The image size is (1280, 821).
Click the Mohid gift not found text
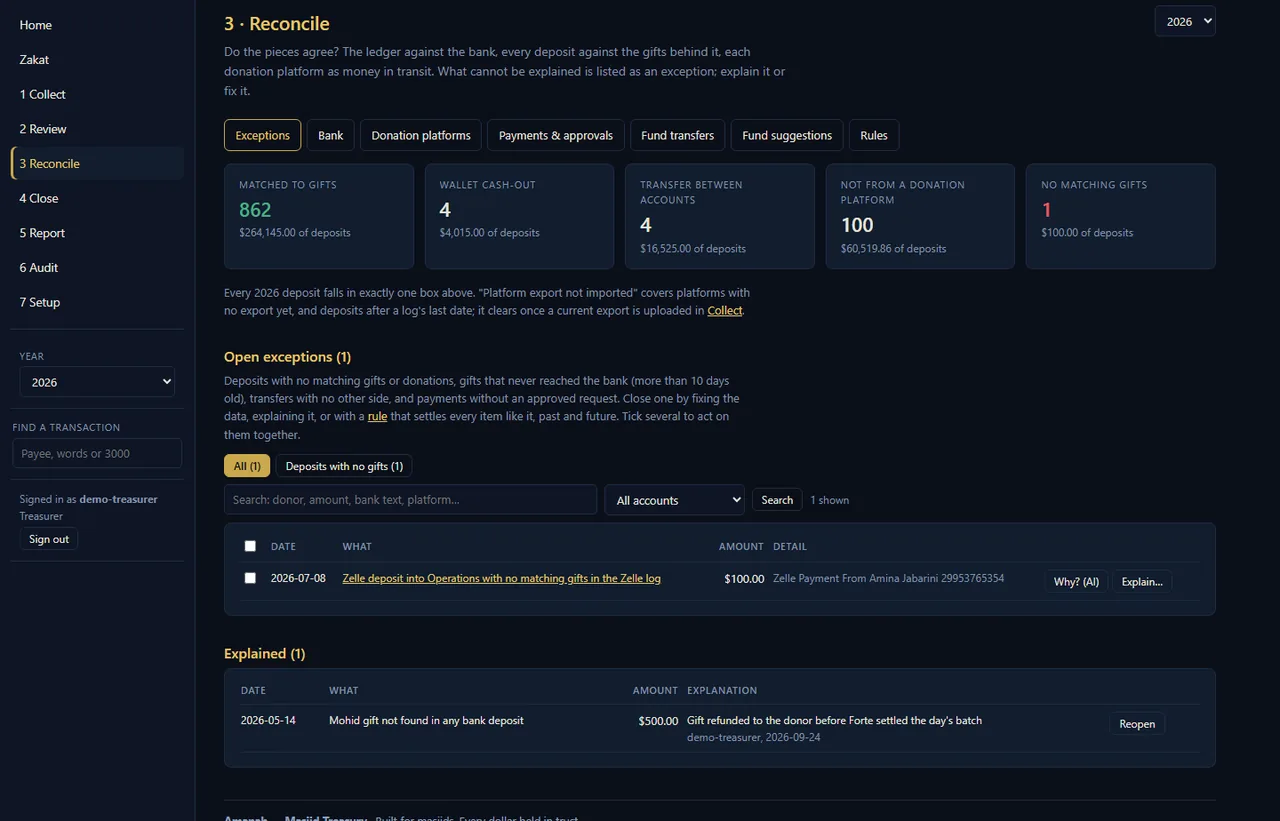[426, 720]
